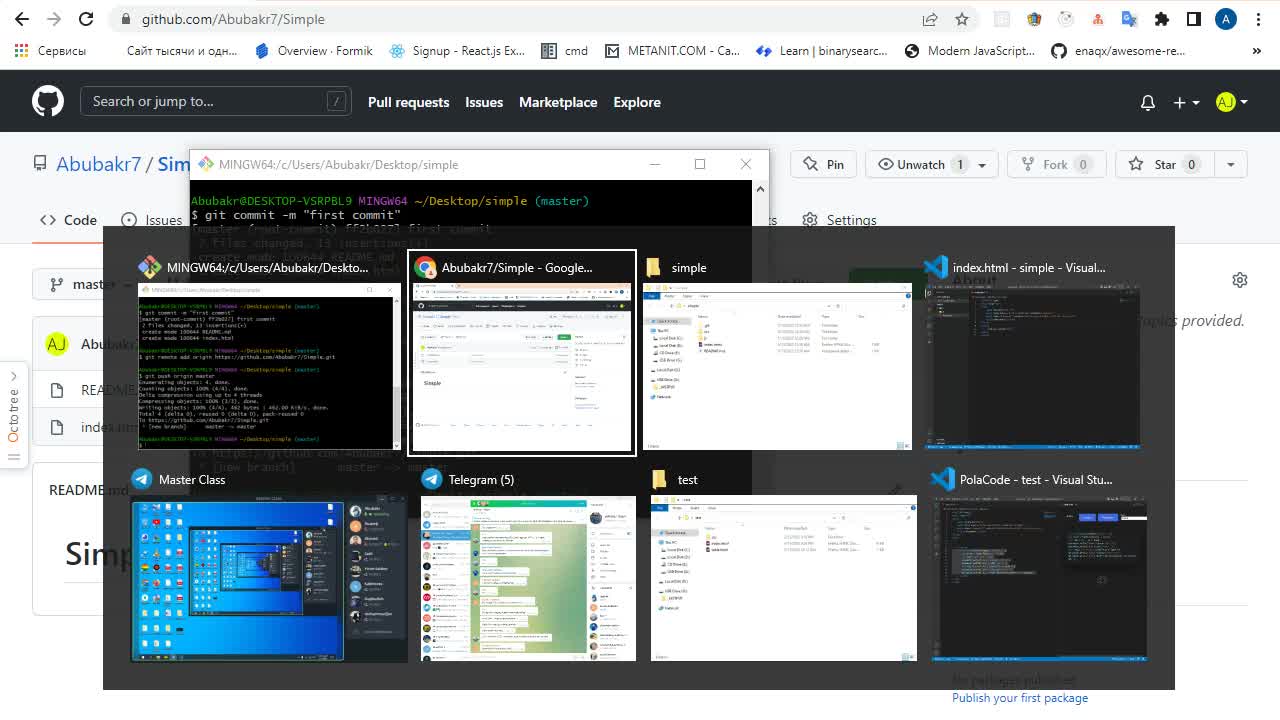
Task: Click Publish your first package link
Action: point(1020,698)
